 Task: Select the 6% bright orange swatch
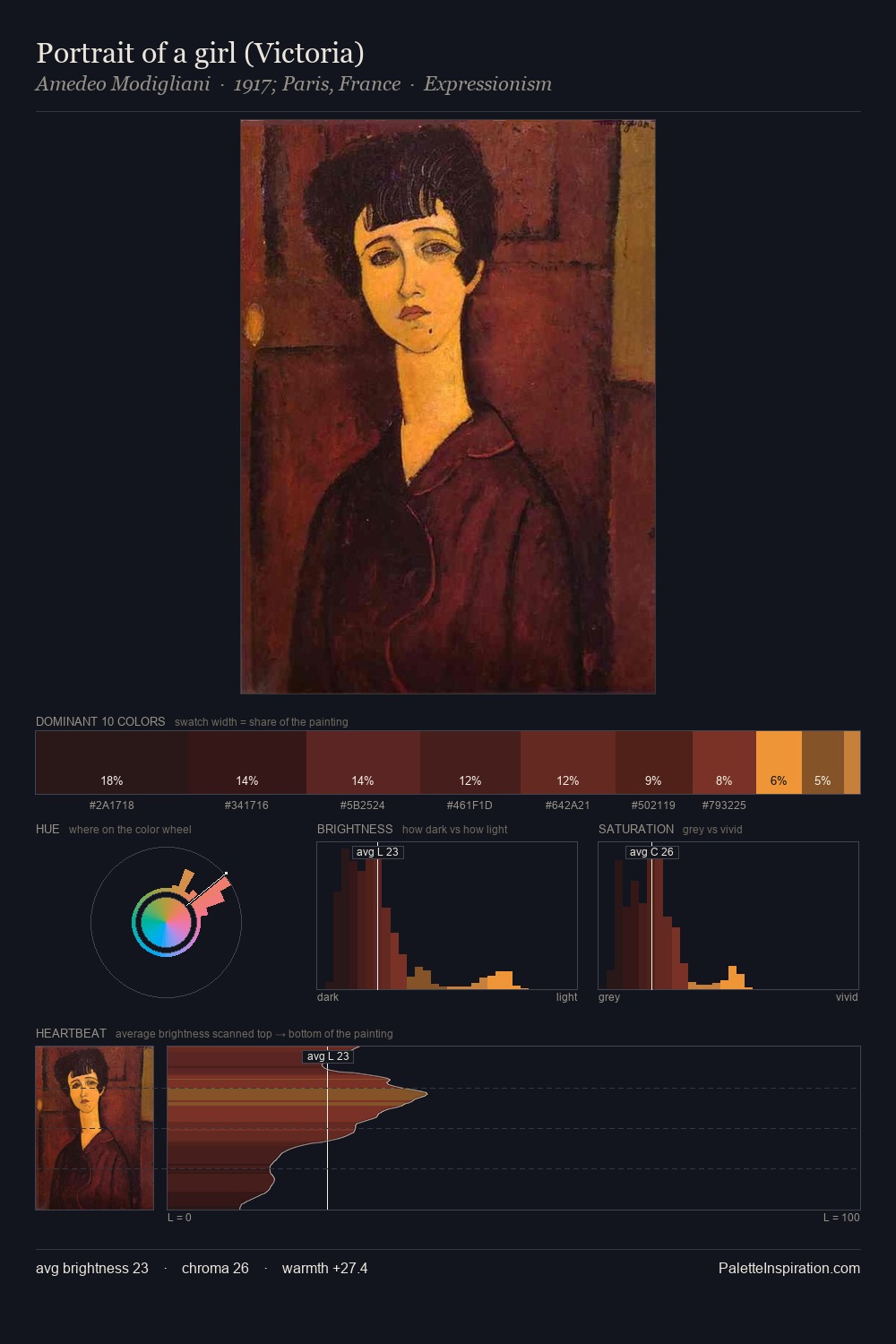(x=779, y=762)
